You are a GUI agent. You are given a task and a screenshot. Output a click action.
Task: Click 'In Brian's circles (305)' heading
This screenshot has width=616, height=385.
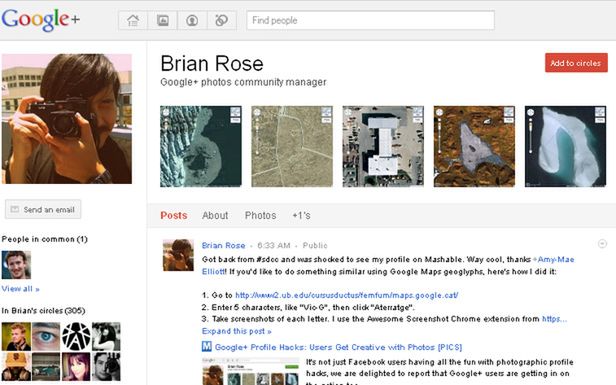click(43, 310)
